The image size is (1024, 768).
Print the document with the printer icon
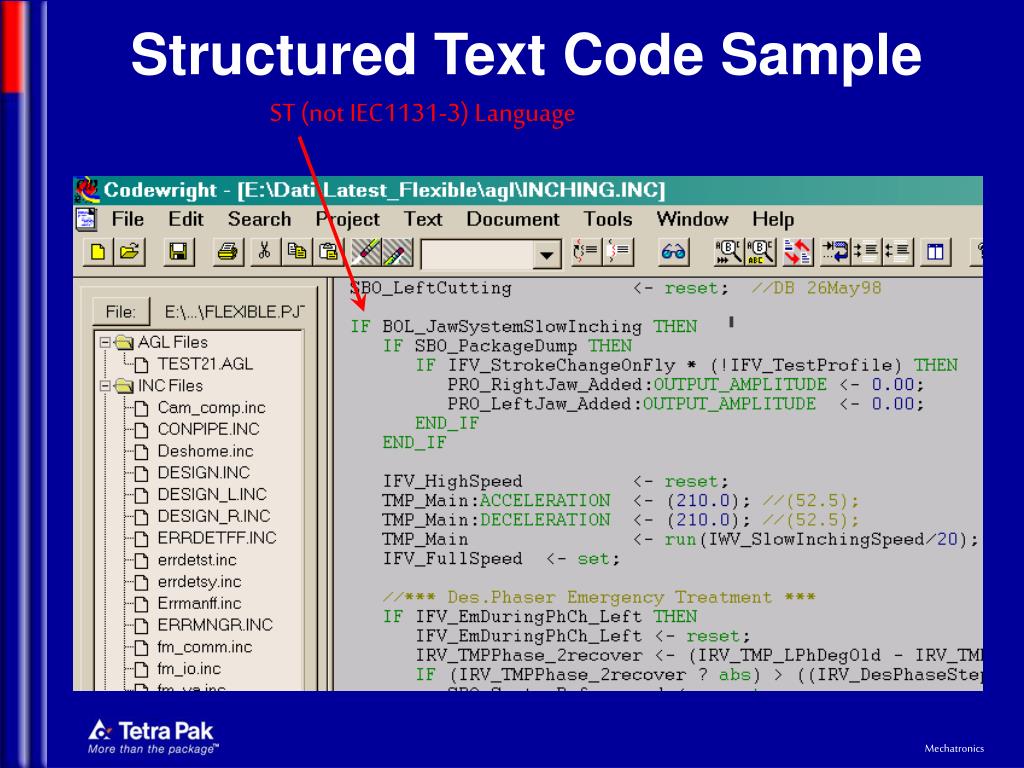pos(227,253)
